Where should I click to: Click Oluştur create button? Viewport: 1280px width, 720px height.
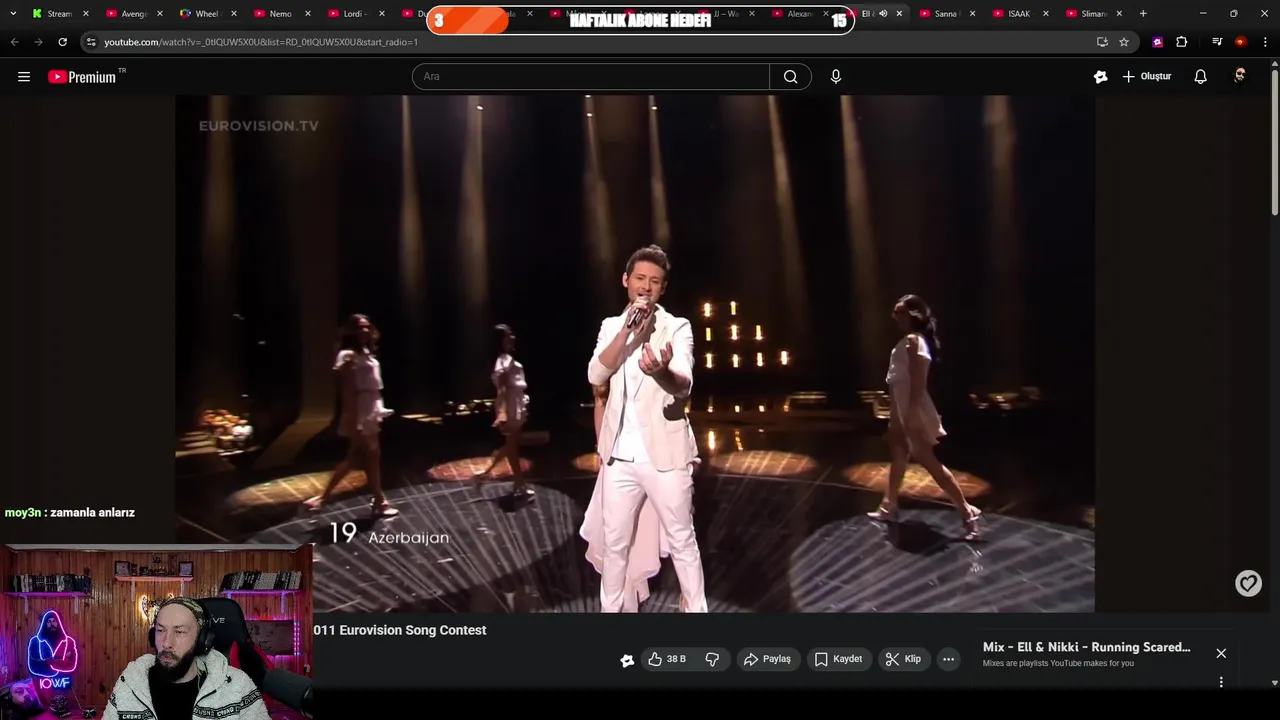(1147, 77)
